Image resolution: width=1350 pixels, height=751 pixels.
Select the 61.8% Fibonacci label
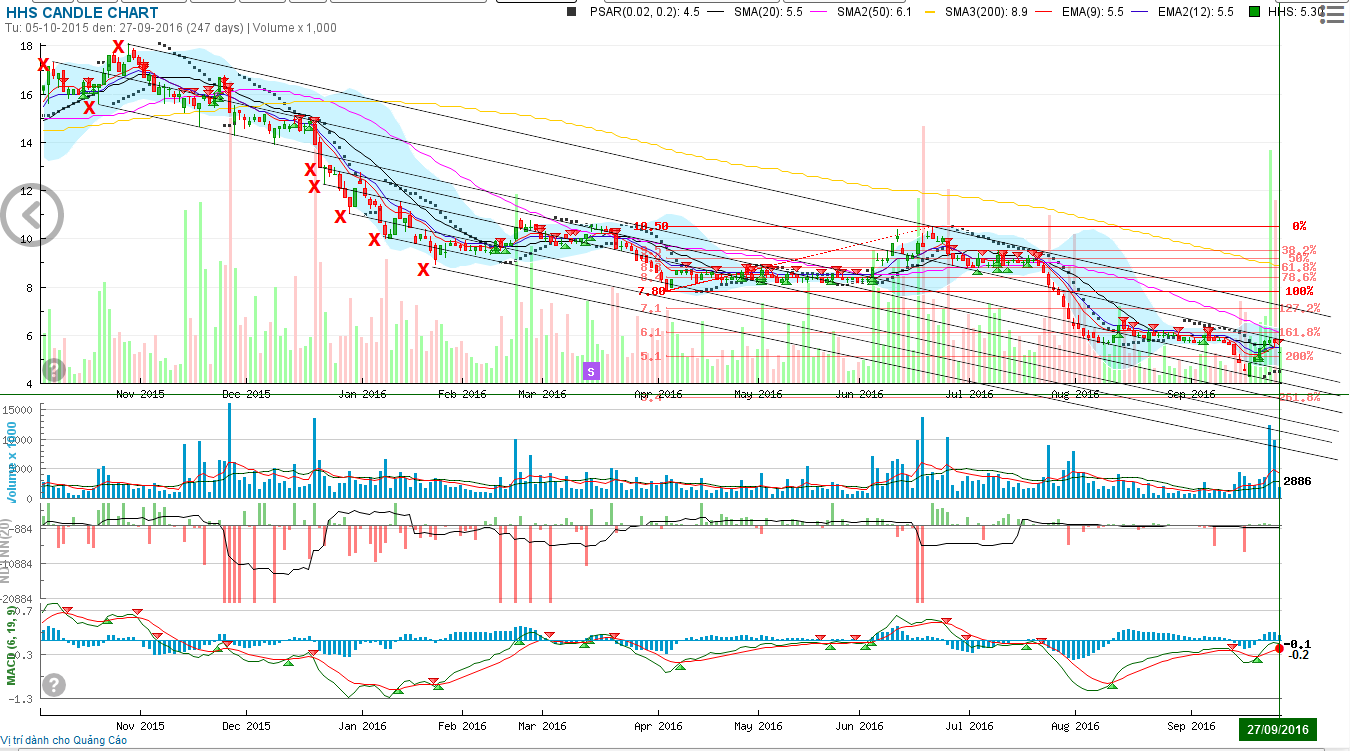[1301, 267]
